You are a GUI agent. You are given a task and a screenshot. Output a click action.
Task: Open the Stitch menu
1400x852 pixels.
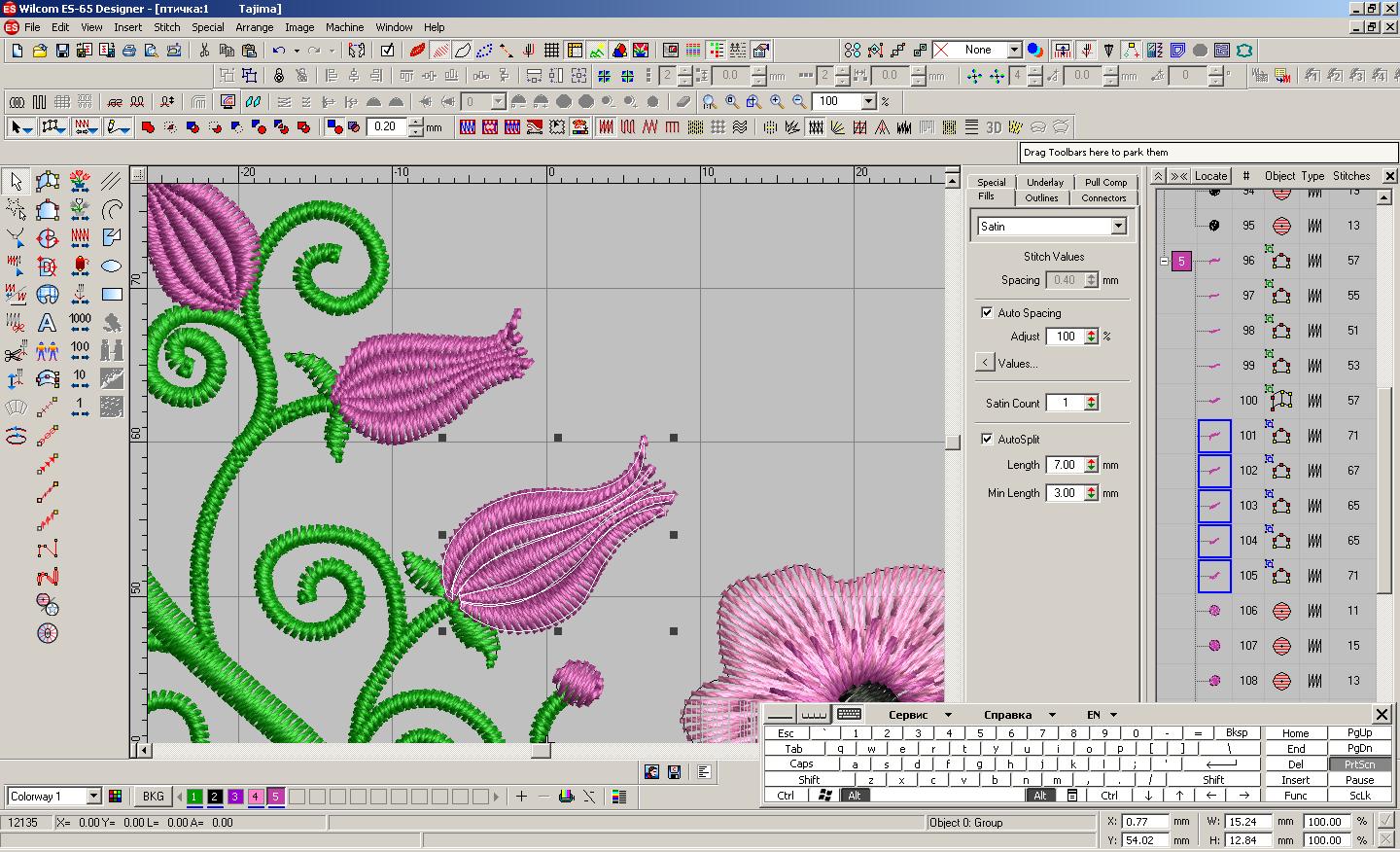click(x=166, y=27)
